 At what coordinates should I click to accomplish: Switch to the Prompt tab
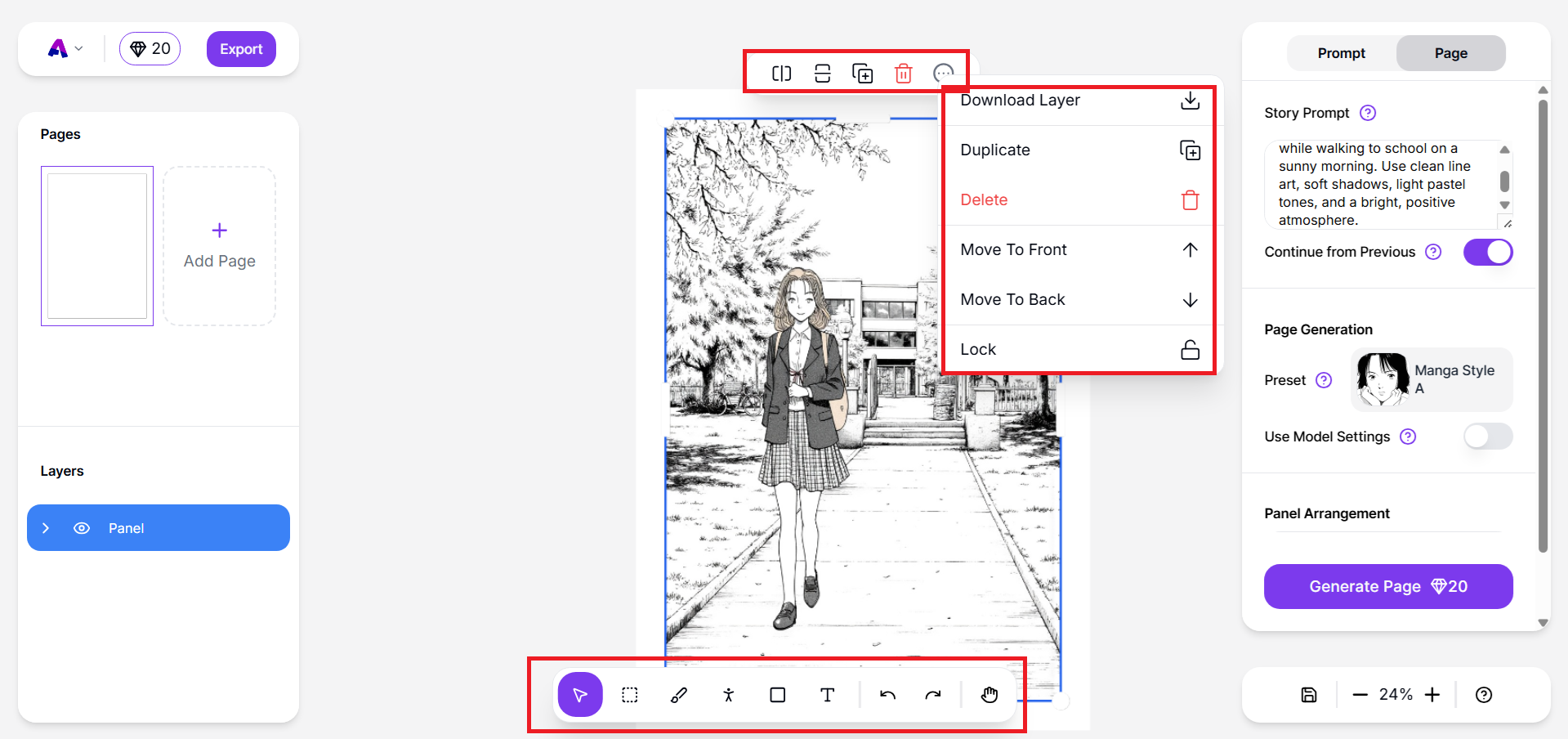coord(1339,52)
